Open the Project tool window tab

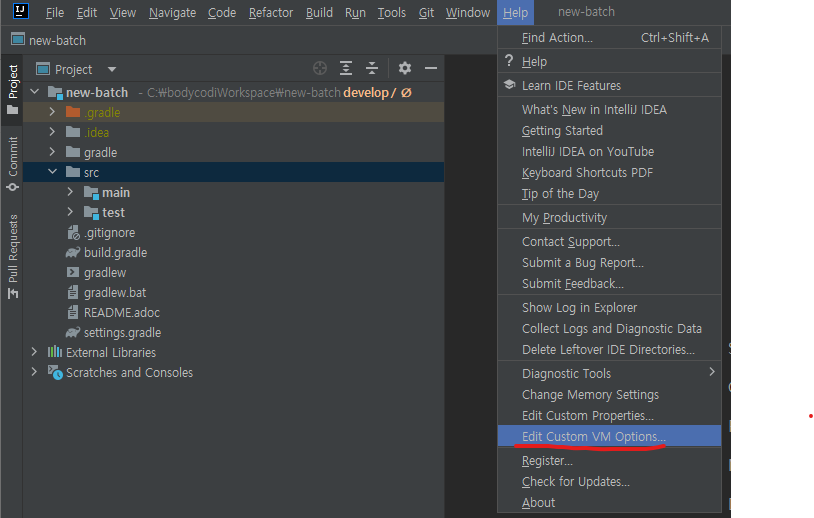click(x=12, y=89)
